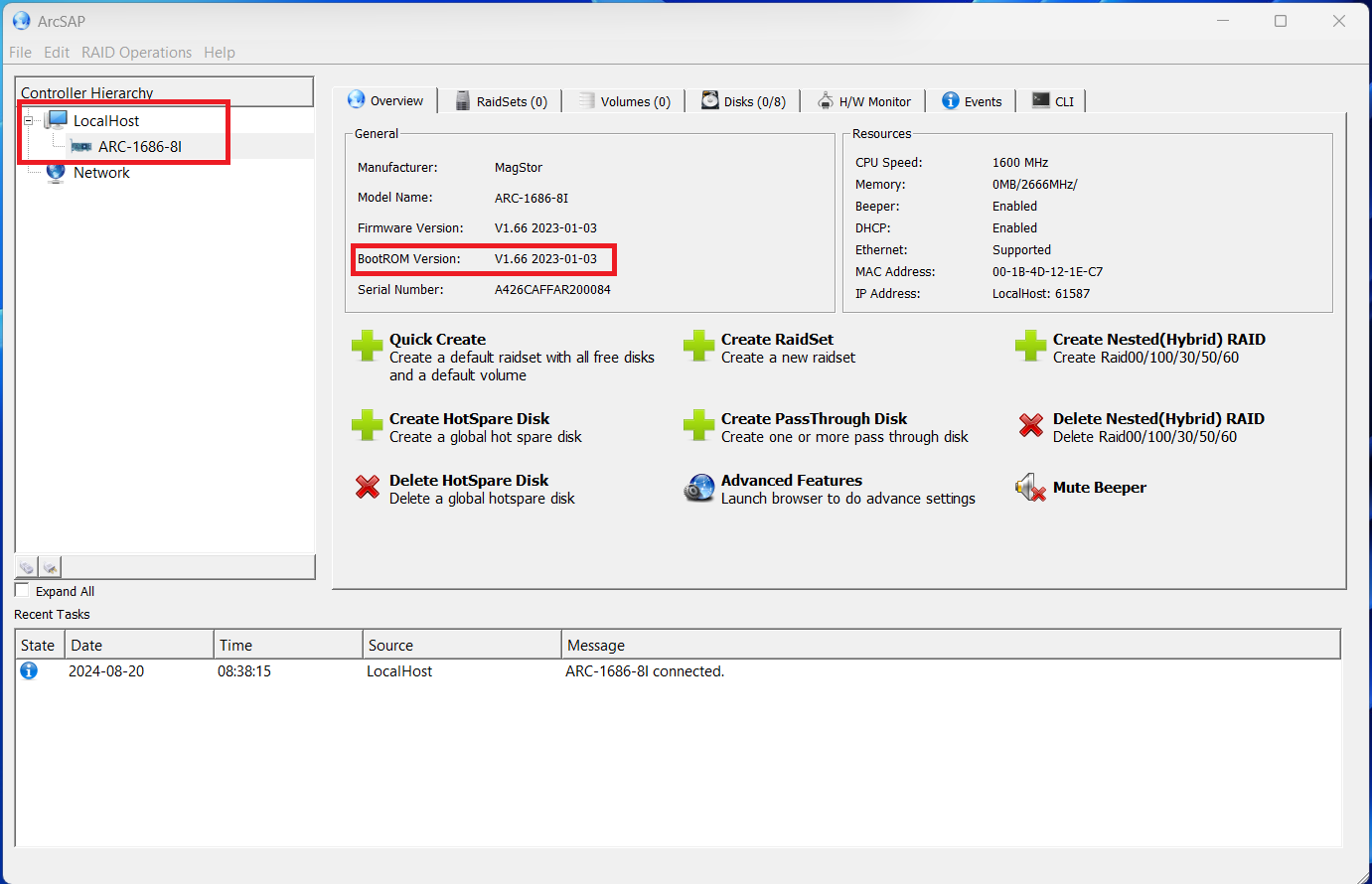The image size is (1372, 884).
Task: Click the 08:38:15 time cell
Action: [244, 671]
